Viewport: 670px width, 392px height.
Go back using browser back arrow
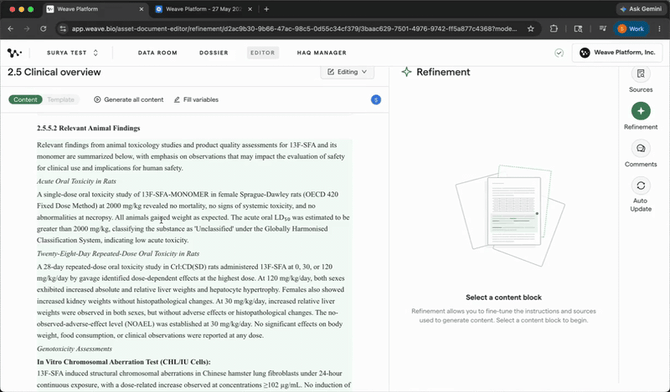click(11, 29)
